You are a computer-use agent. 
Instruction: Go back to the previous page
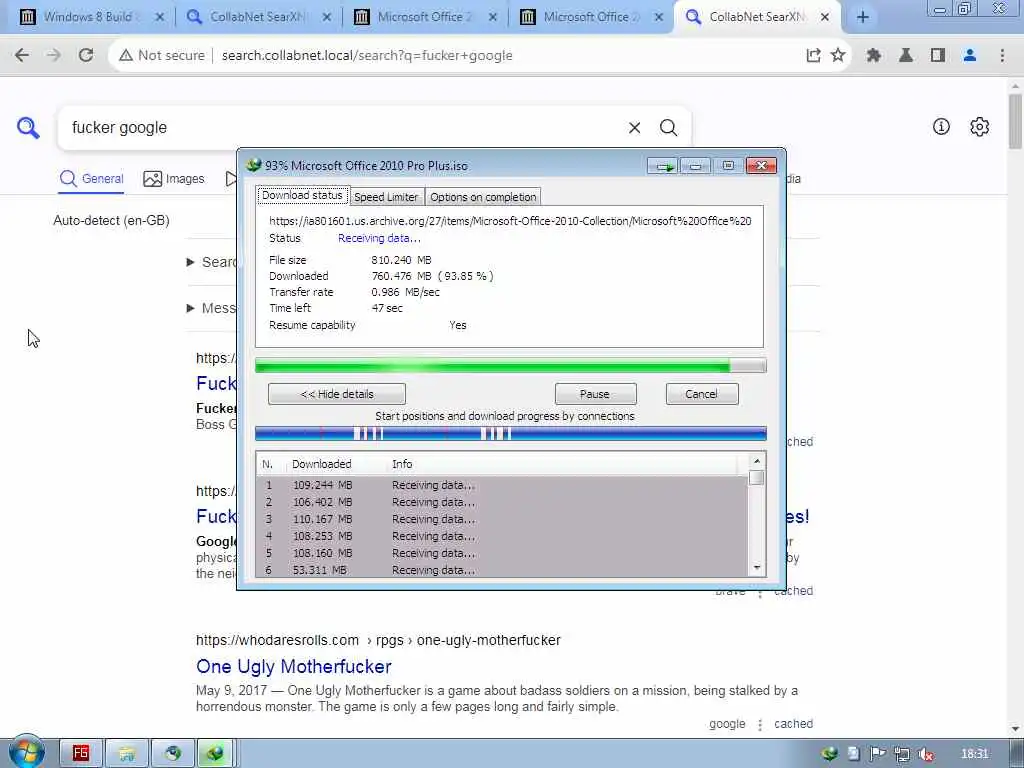pos(22,56)
